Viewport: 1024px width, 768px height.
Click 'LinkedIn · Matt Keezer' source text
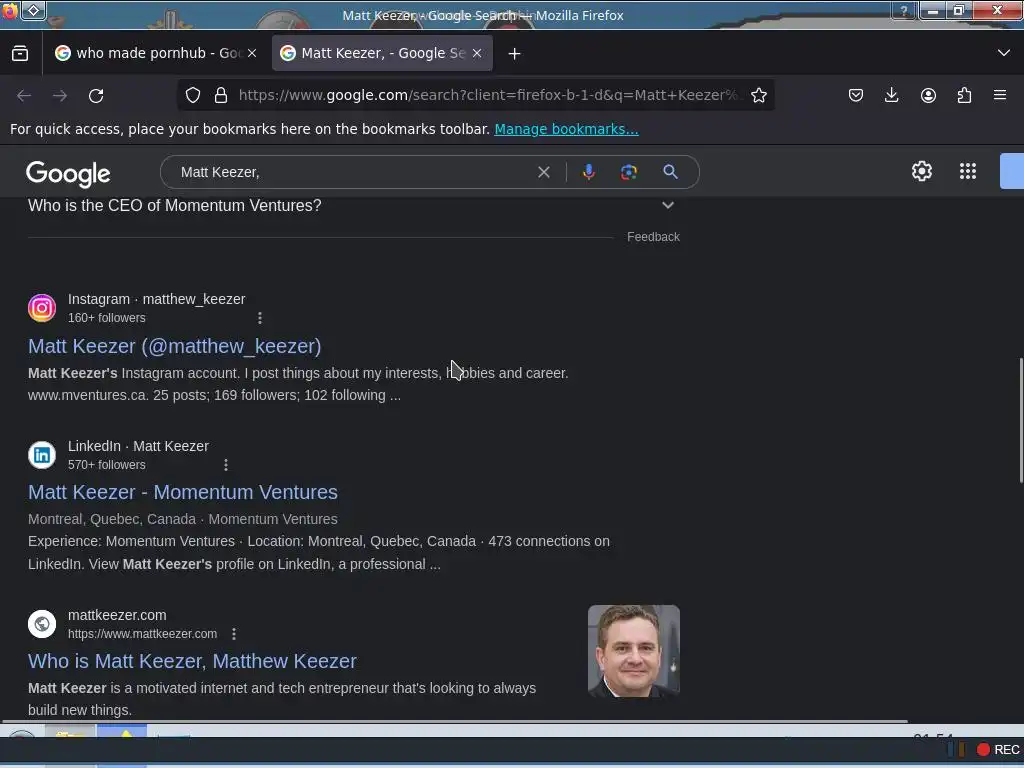point(138,446)
